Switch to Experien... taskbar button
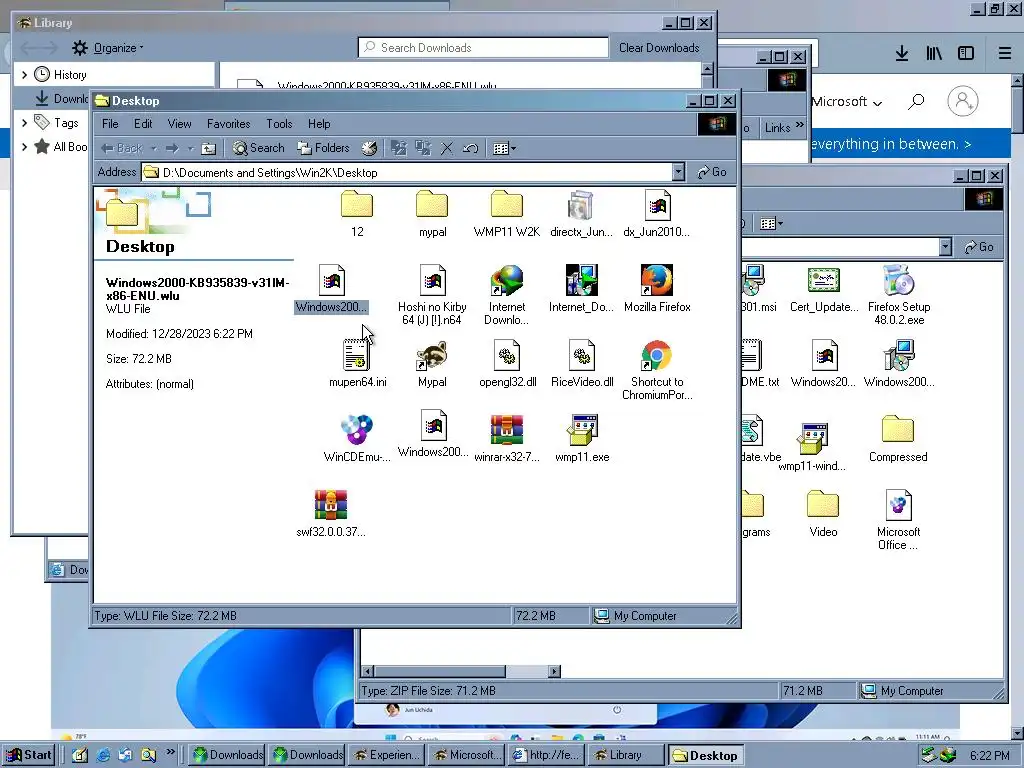 click(387, 755)
